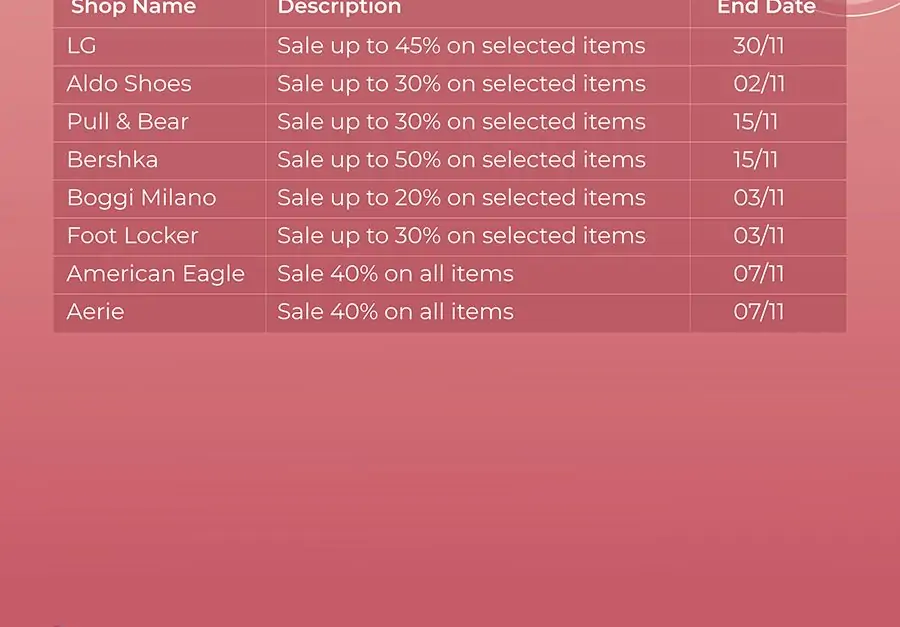Click the Bershka shop name
The height and width of the screenshot is (627, 900).
pyautogui.click(x=112, y=160)
